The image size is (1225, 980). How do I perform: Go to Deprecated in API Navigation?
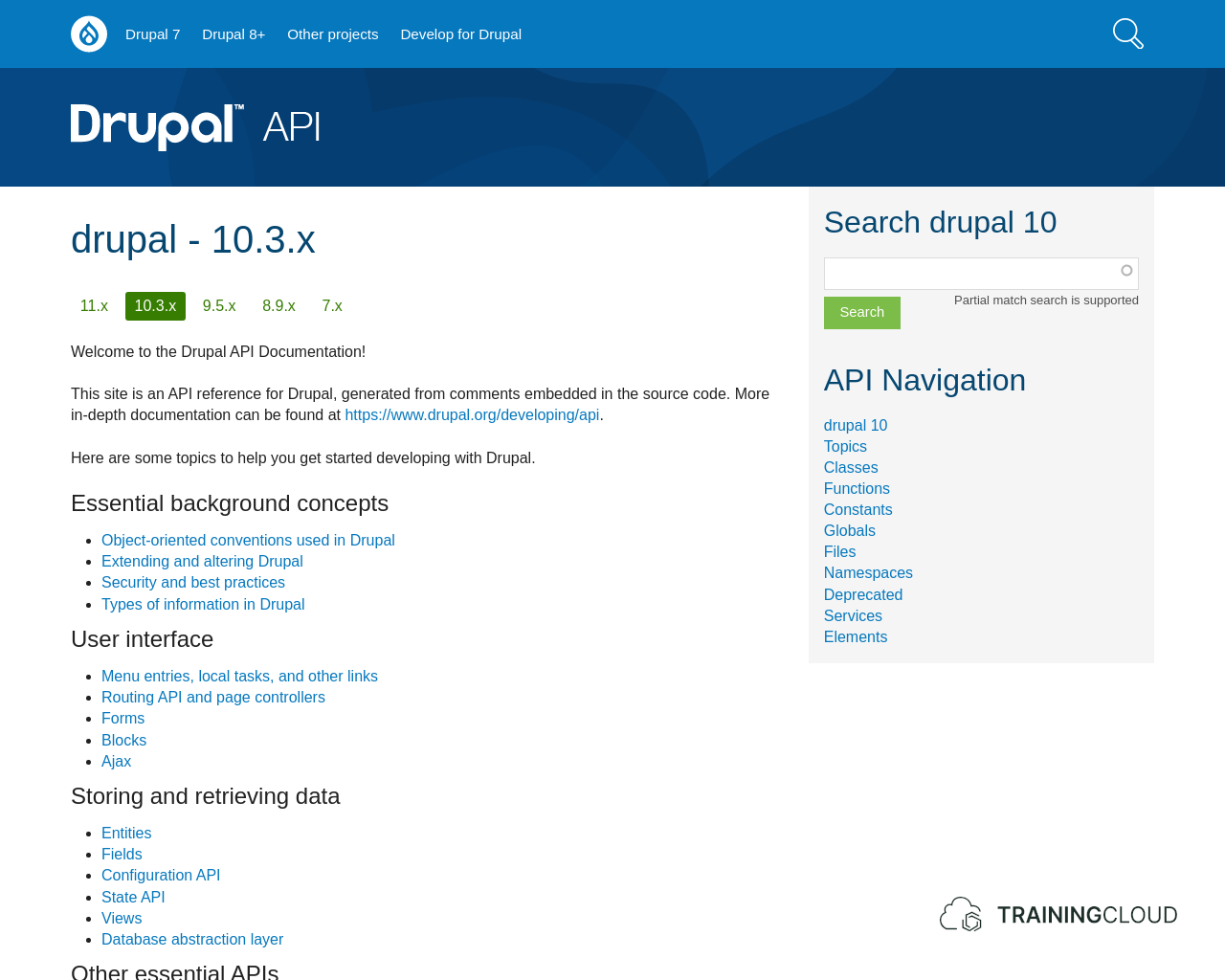click(x=863, y=595)
